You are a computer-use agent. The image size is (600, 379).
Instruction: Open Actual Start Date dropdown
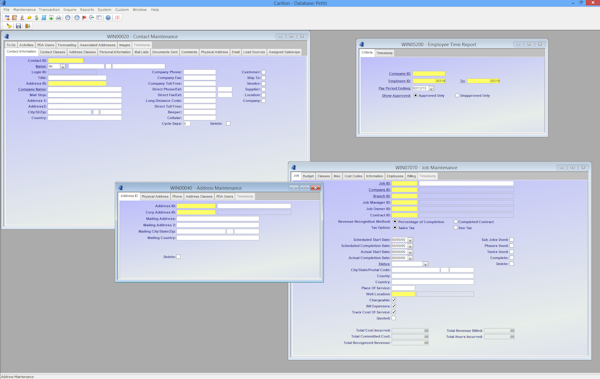(410, 252)
